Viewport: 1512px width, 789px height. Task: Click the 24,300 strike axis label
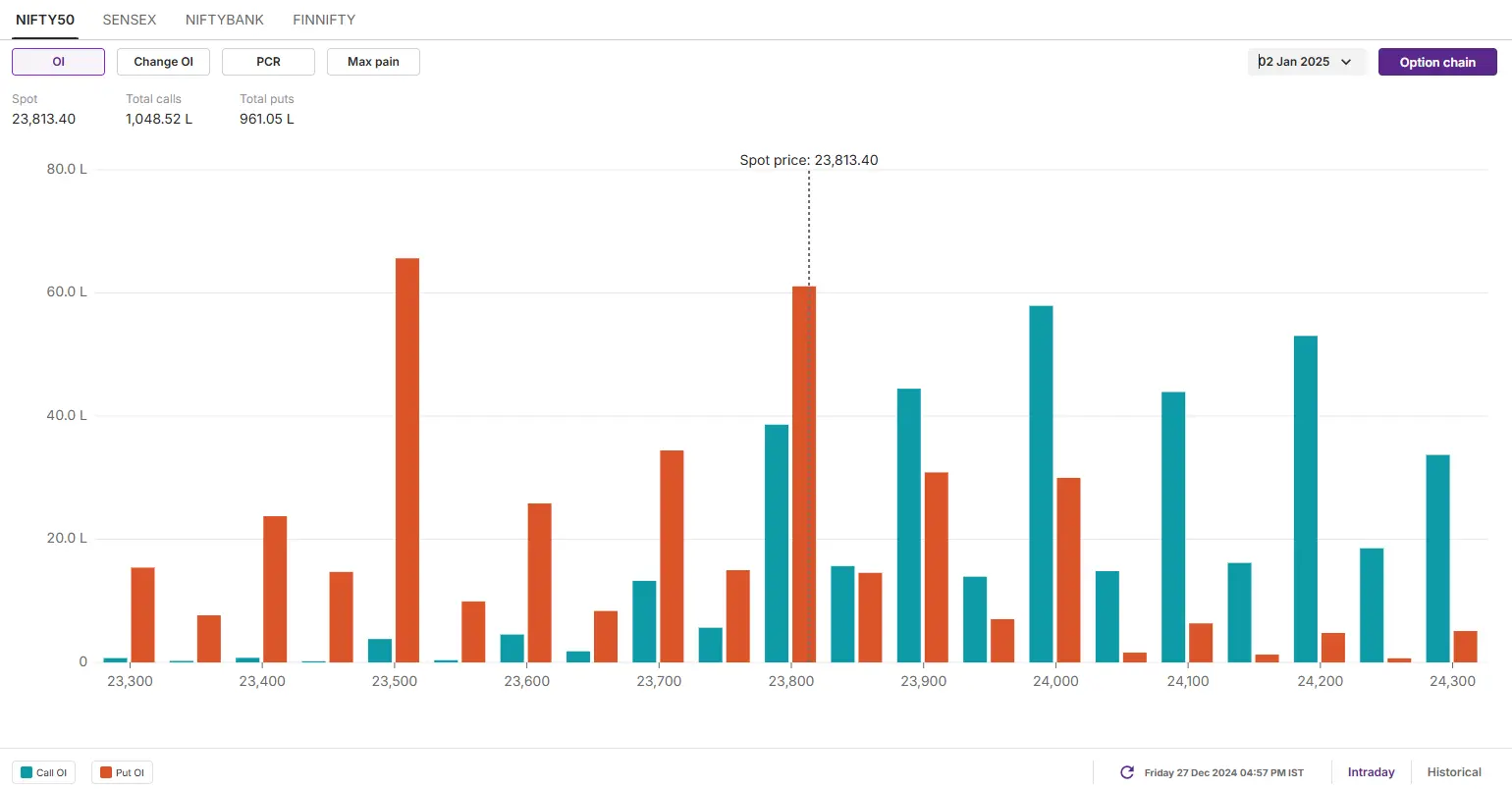click(x=1452, y=681)
